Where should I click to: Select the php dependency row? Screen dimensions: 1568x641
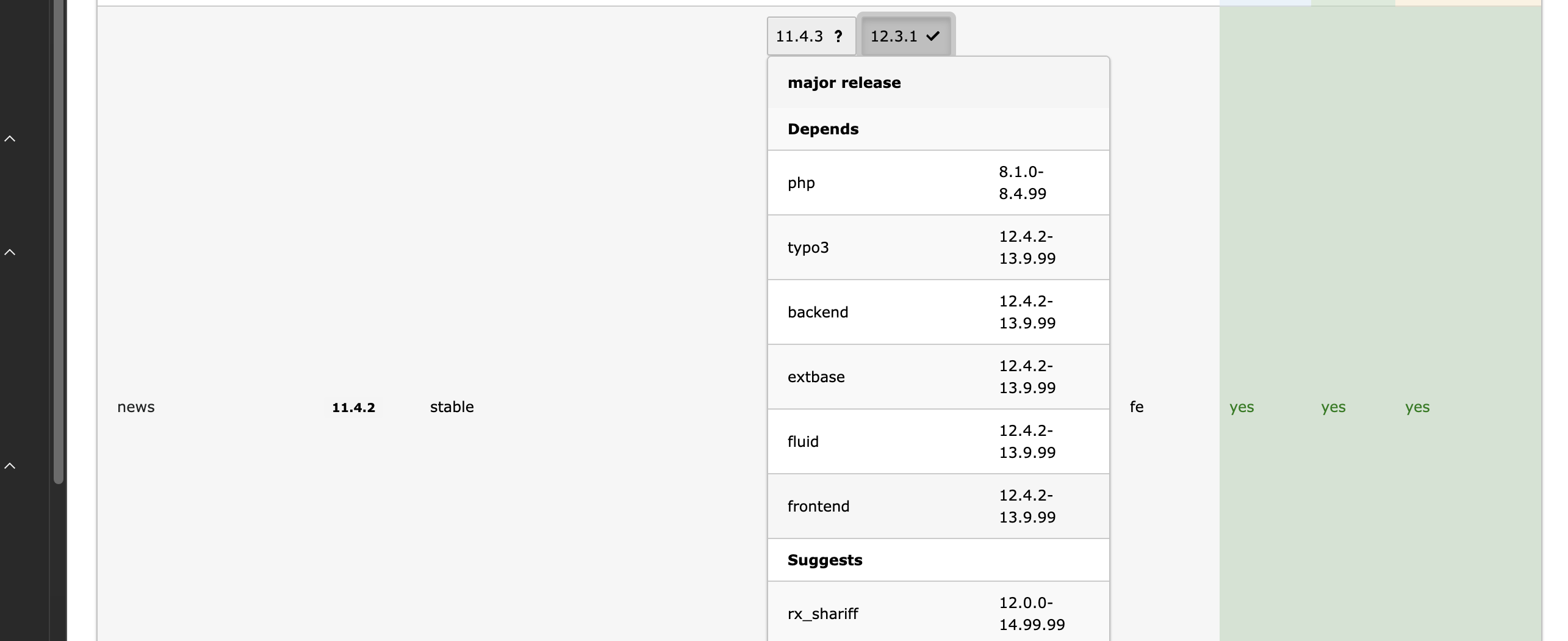pyautogui.click(x=938, y=183)
